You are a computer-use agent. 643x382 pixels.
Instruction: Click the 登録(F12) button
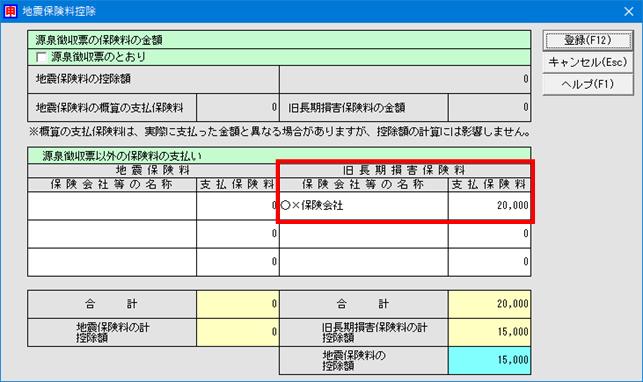click(x=588, y=40)
